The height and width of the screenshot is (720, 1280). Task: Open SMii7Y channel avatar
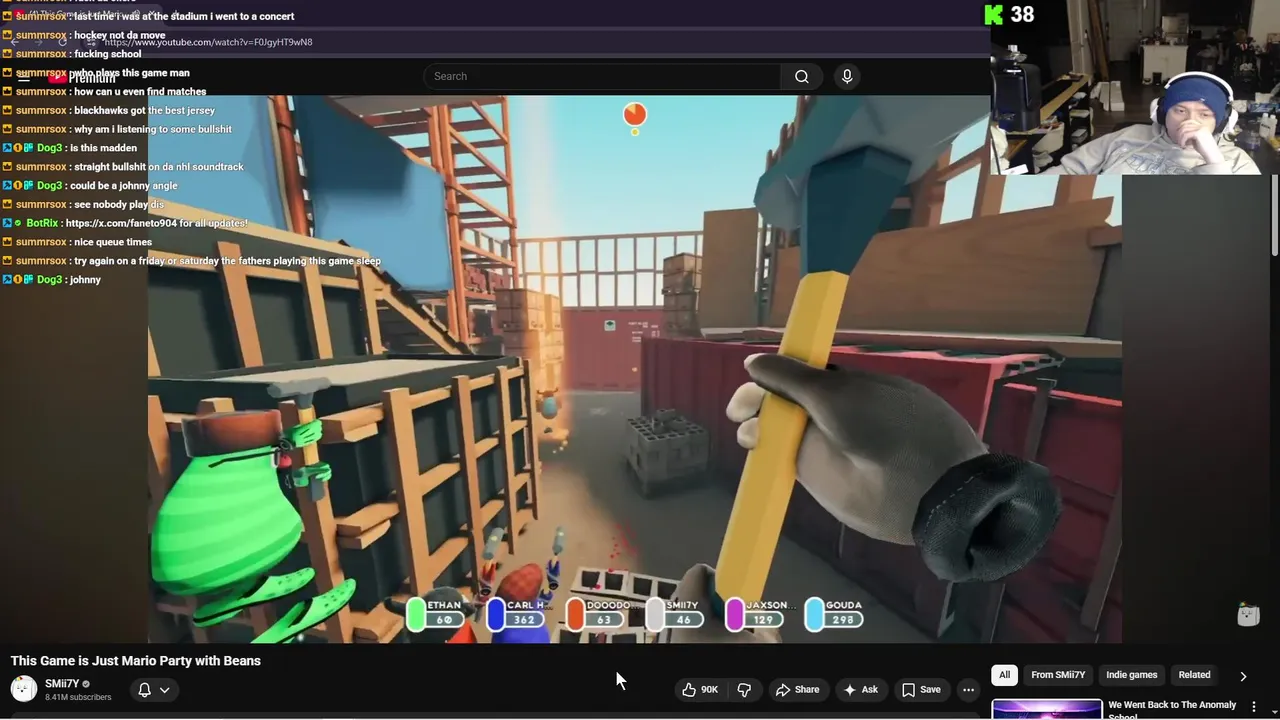pyautogui.click(x=24, y=689)
